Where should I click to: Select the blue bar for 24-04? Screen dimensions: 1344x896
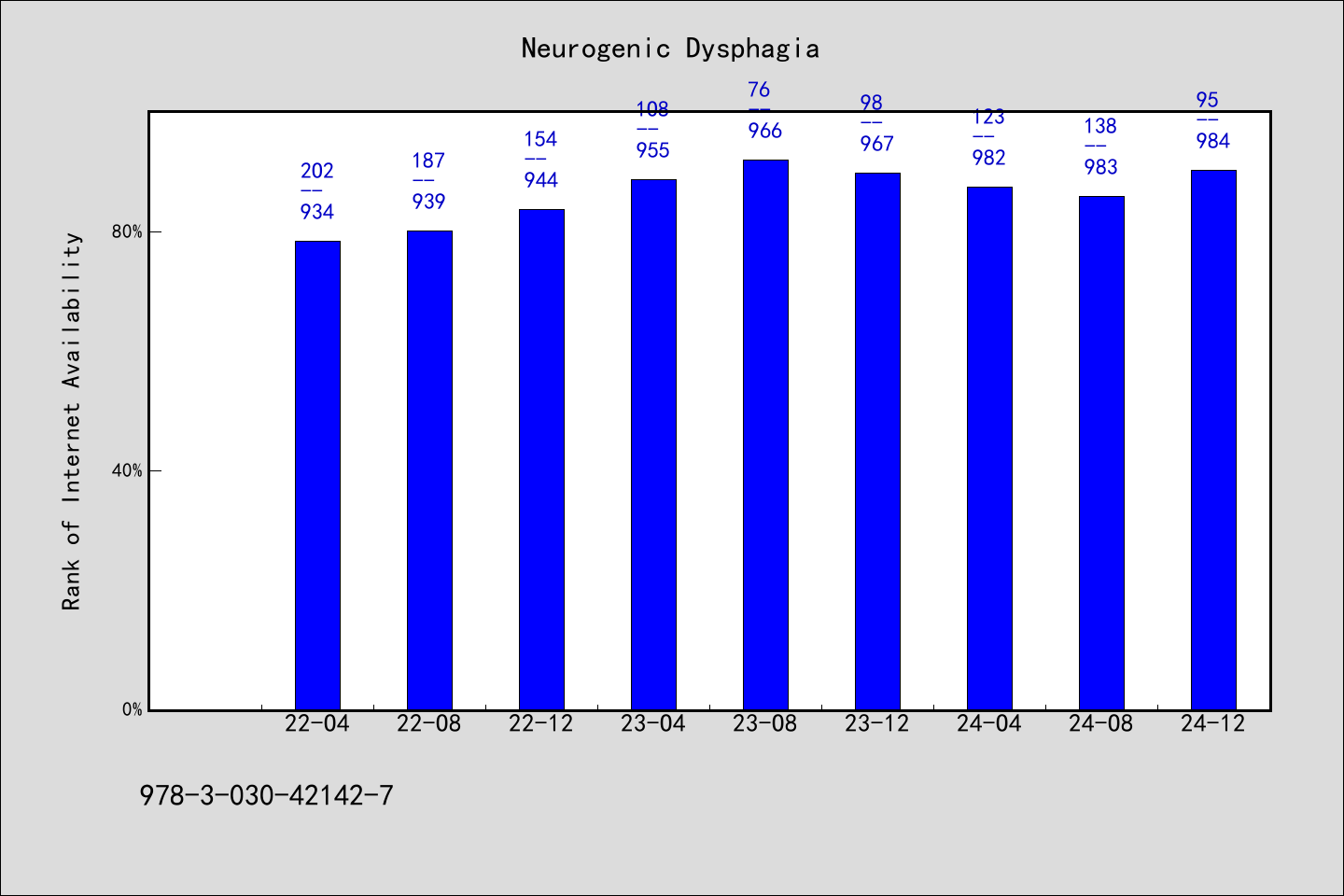(989, 448)
